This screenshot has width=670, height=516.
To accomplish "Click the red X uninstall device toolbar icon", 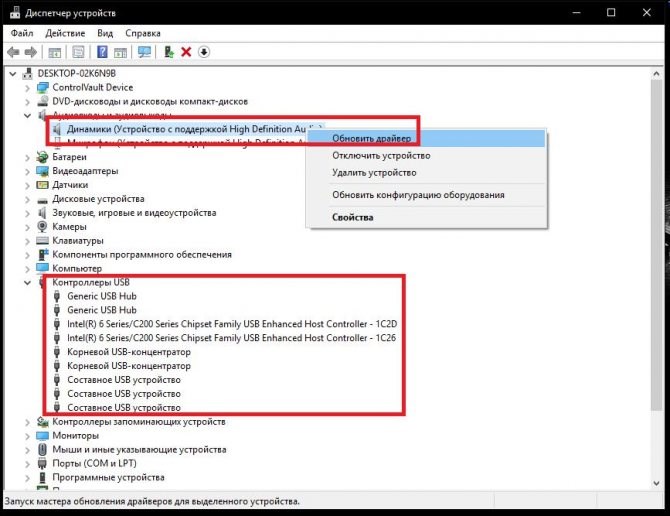I will [186, 52].
